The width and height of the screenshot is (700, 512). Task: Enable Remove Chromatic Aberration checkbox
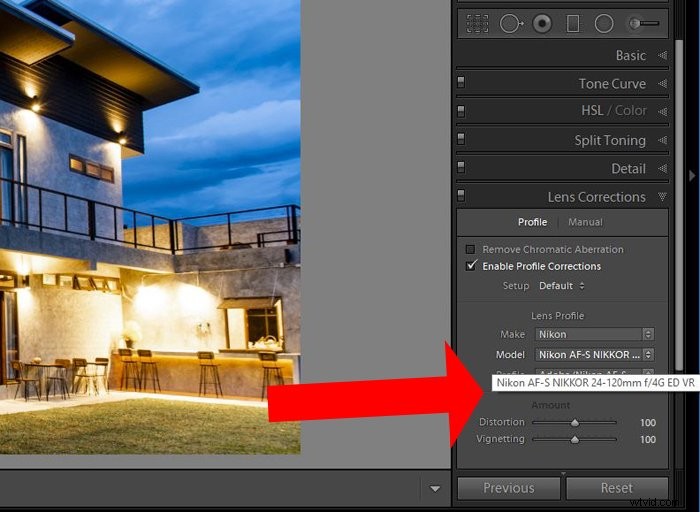coord(470,249)
